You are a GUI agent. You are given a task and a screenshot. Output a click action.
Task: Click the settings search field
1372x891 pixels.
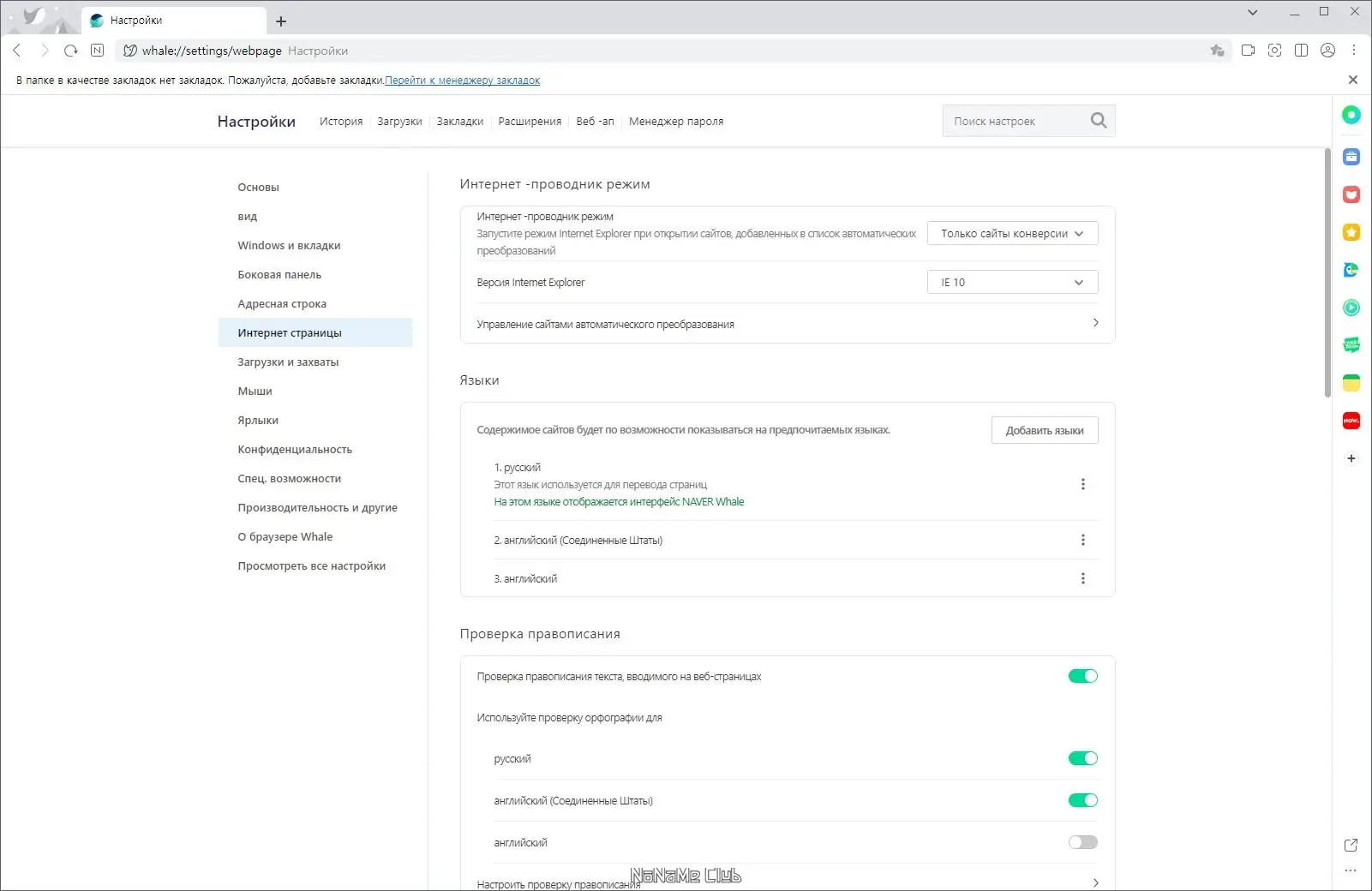[1016, 122]
